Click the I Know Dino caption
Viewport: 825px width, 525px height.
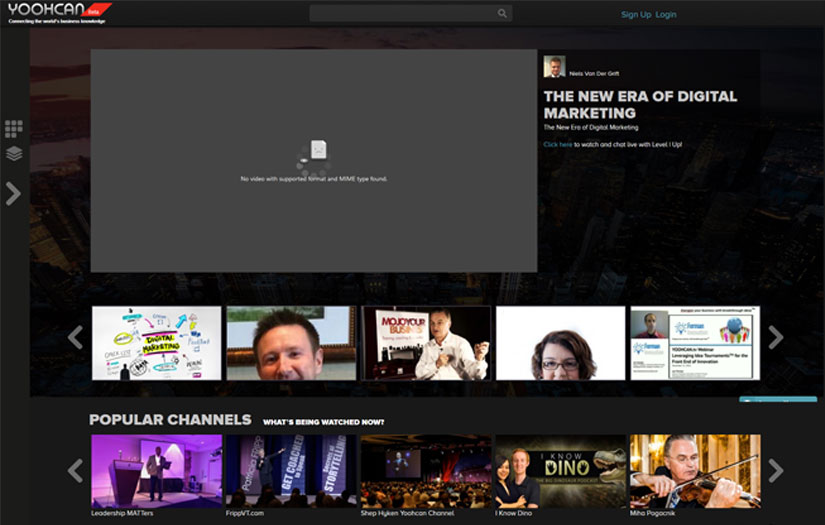pos(514,513)
